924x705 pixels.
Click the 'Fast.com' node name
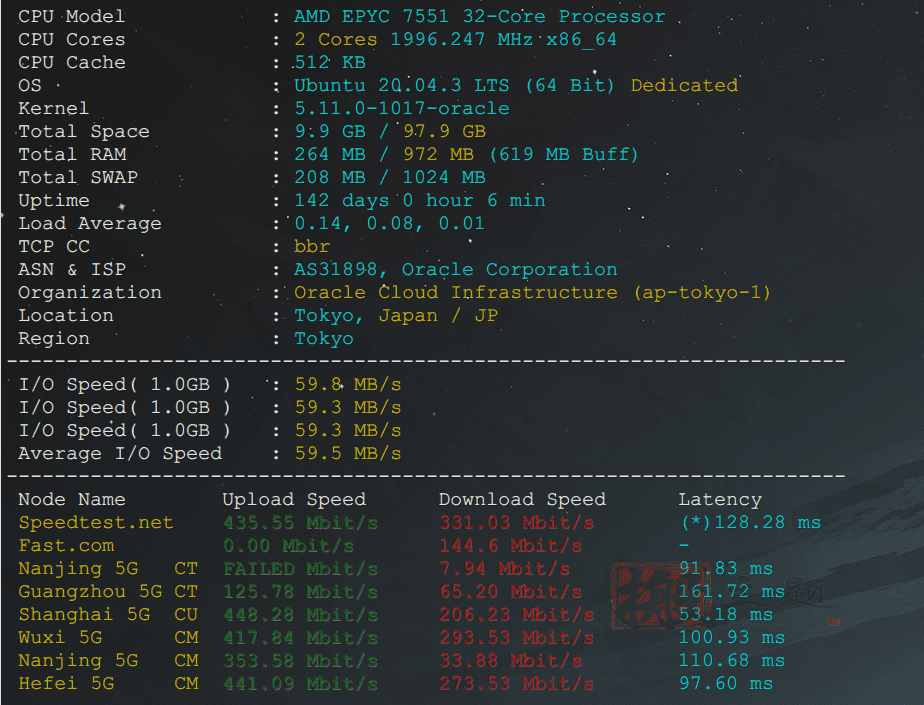click(66, 545)
